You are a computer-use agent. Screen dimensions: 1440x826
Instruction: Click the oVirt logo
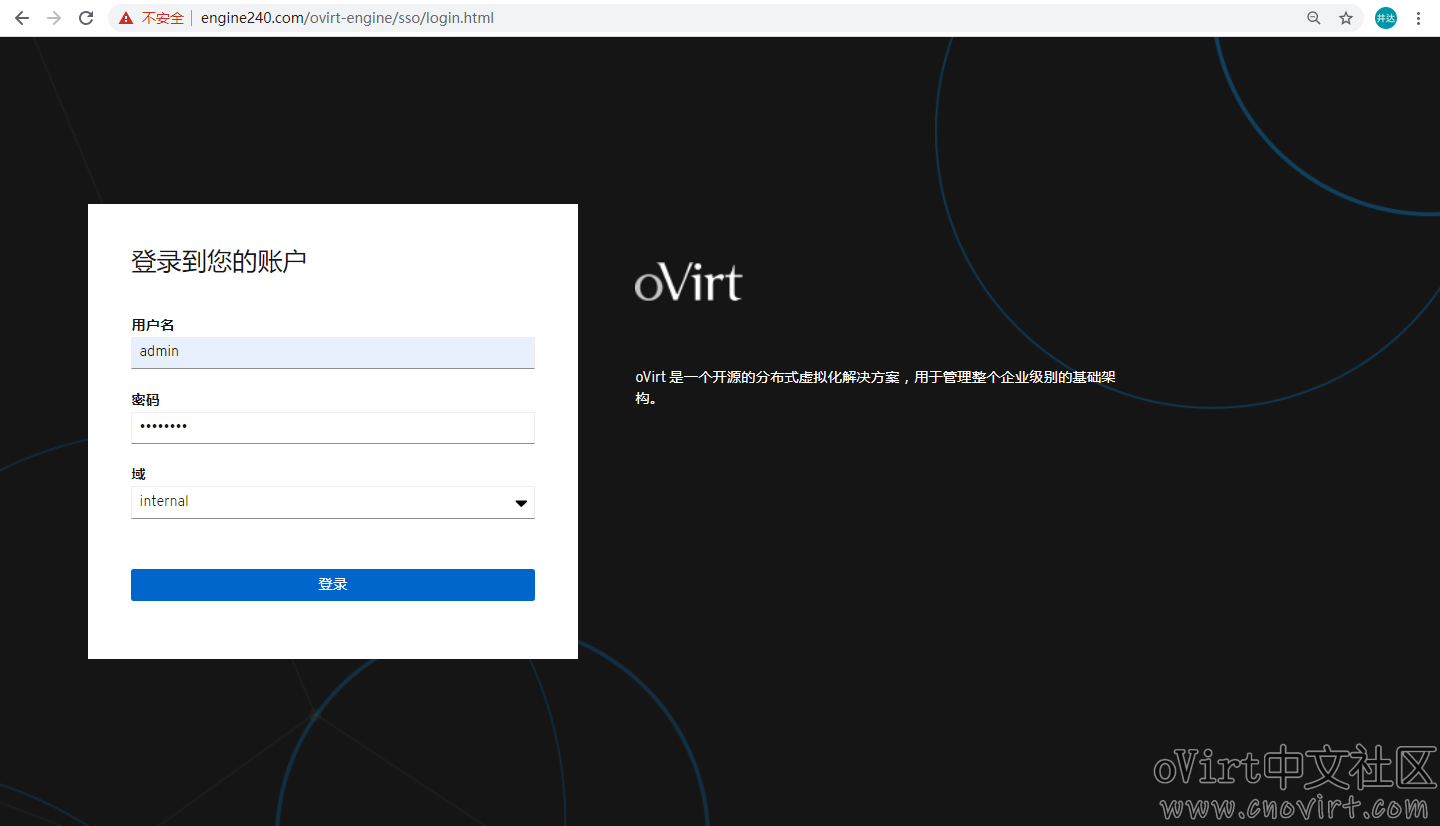pyautogui.click(x=689, y=282)
